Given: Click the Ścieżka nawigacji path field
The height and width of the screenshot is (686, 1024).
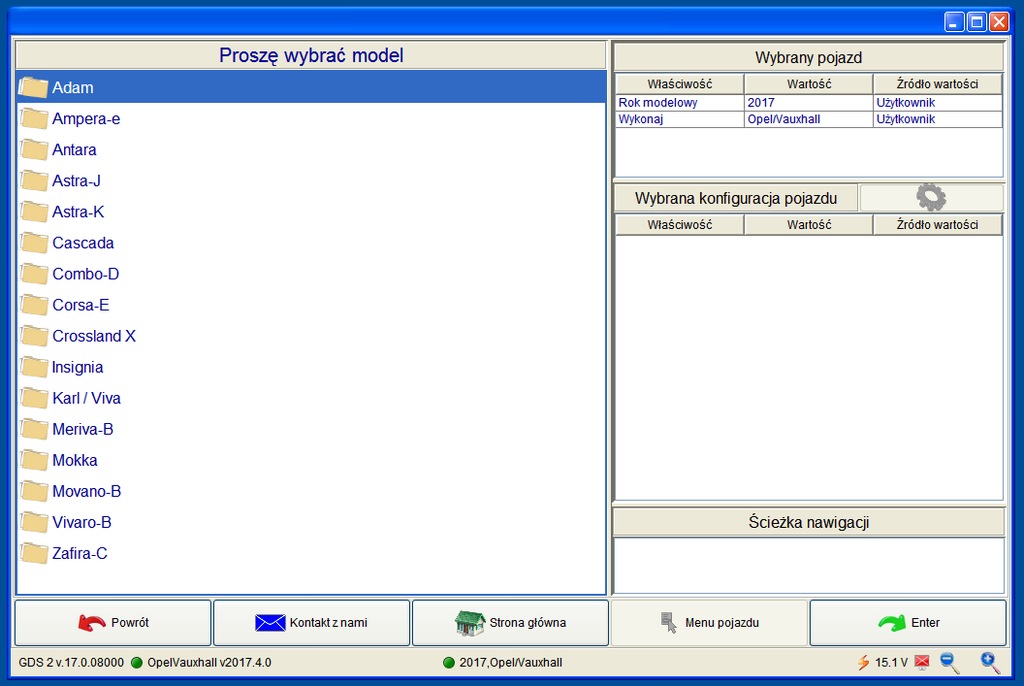Looking at the screenshot, I should click(808, 566).
